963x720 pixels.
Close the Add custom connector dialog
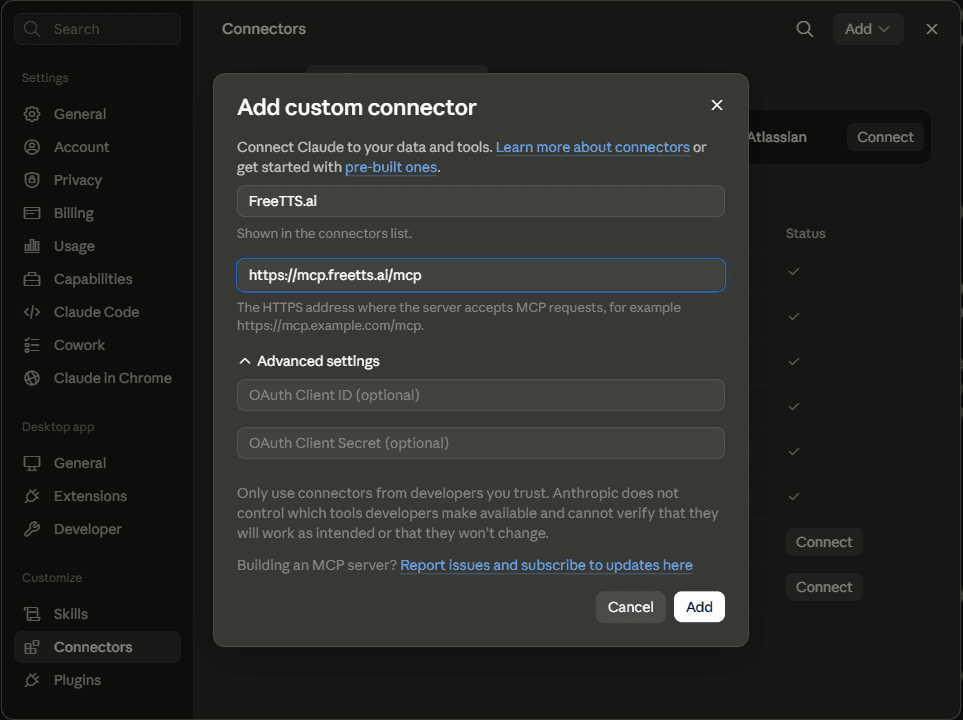[717, 105]
